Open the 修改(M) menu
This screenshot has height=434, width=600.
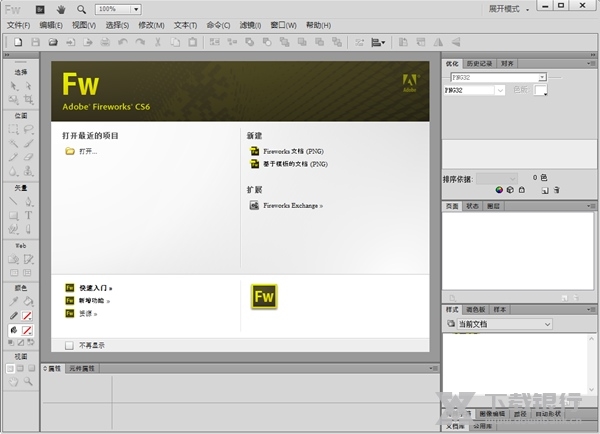point(152,24)
